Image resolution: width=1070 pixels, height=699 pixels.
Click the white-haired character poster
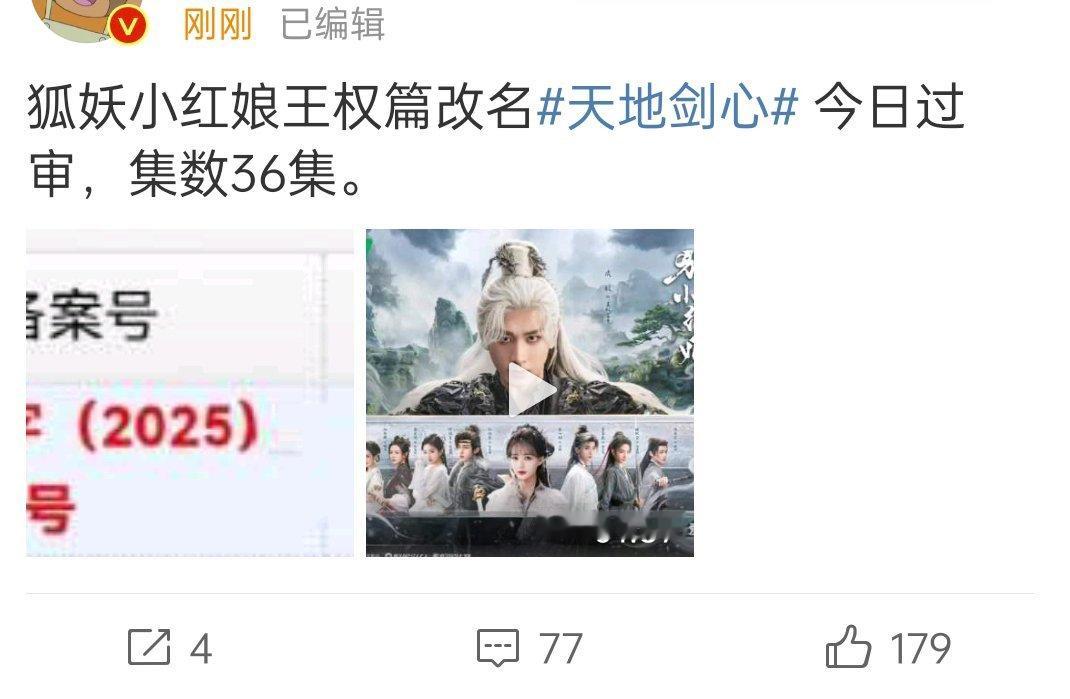pos(530,322)
